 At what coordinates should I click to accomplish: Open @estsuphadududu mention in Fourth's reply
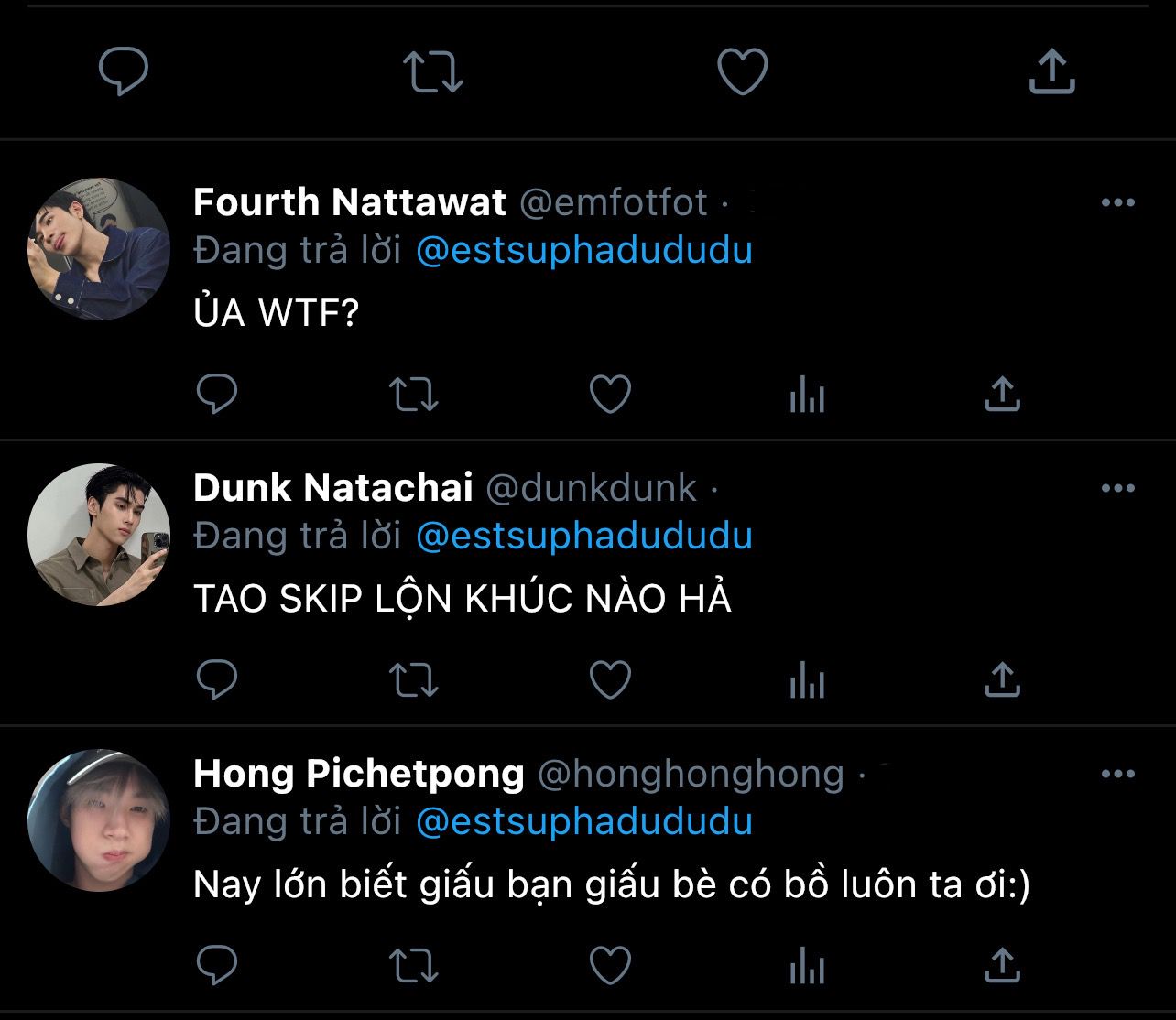click(583, 250)
